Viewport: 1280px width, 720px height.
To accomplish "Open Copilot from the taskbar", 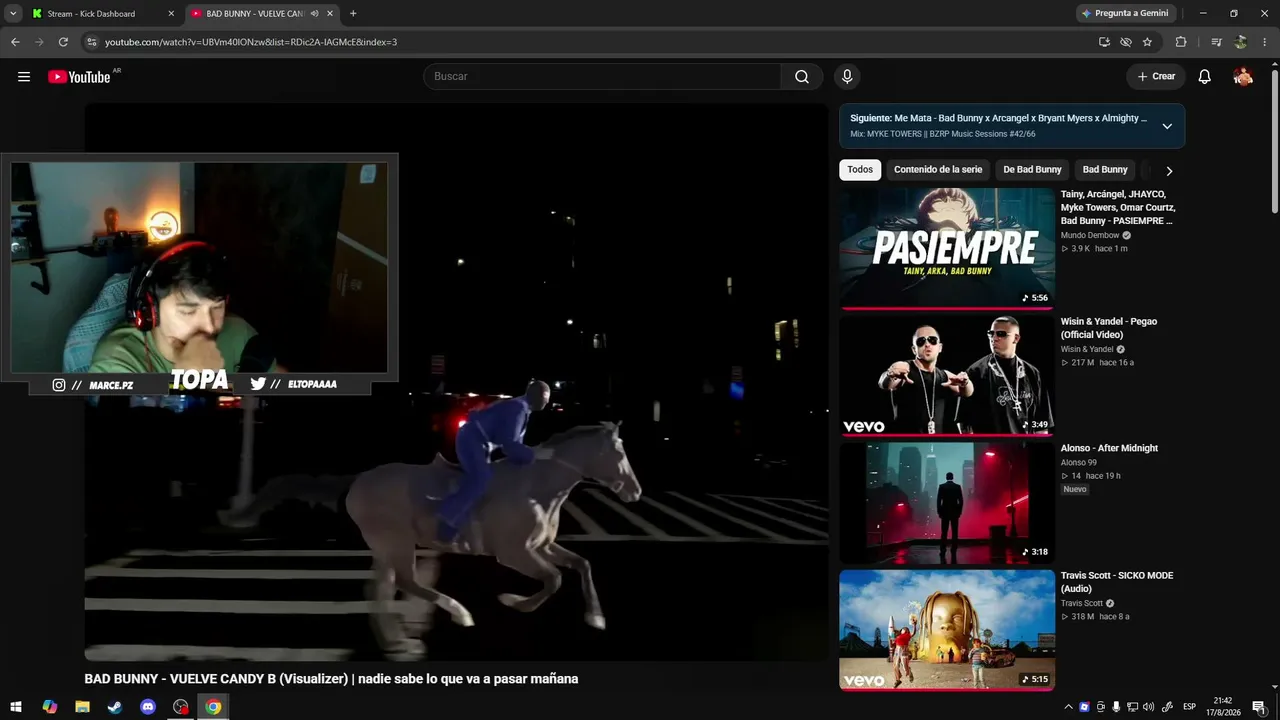I will click(x=50, y=707).
